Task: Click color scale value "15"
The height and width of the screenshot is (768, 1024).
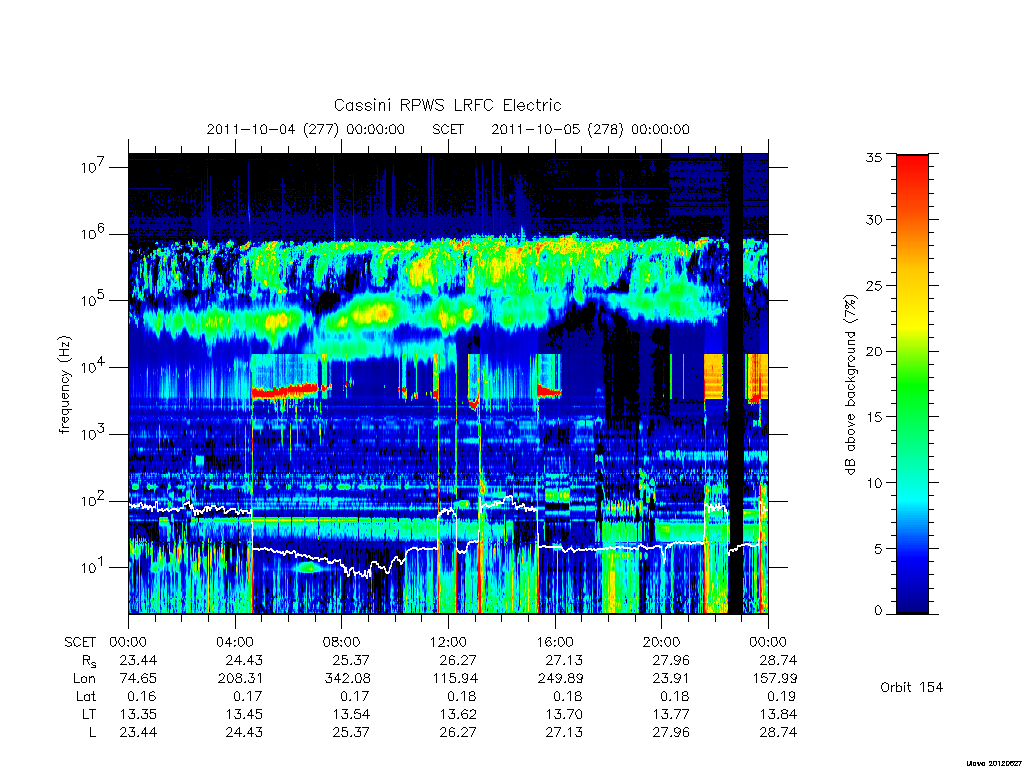Action: pyautogui.click(x=873, y=417)
